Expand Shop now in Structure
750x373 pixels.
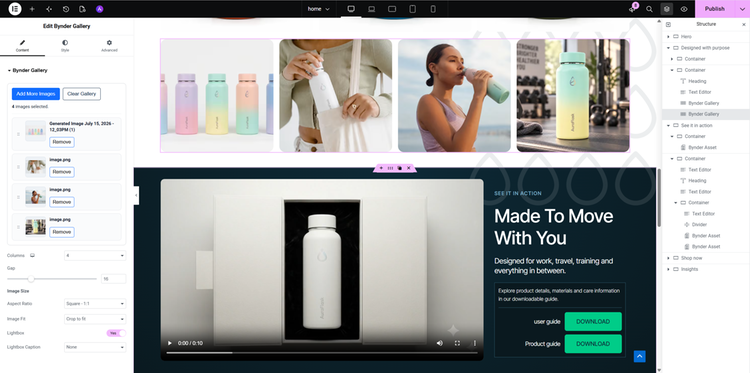click(668, 258)
